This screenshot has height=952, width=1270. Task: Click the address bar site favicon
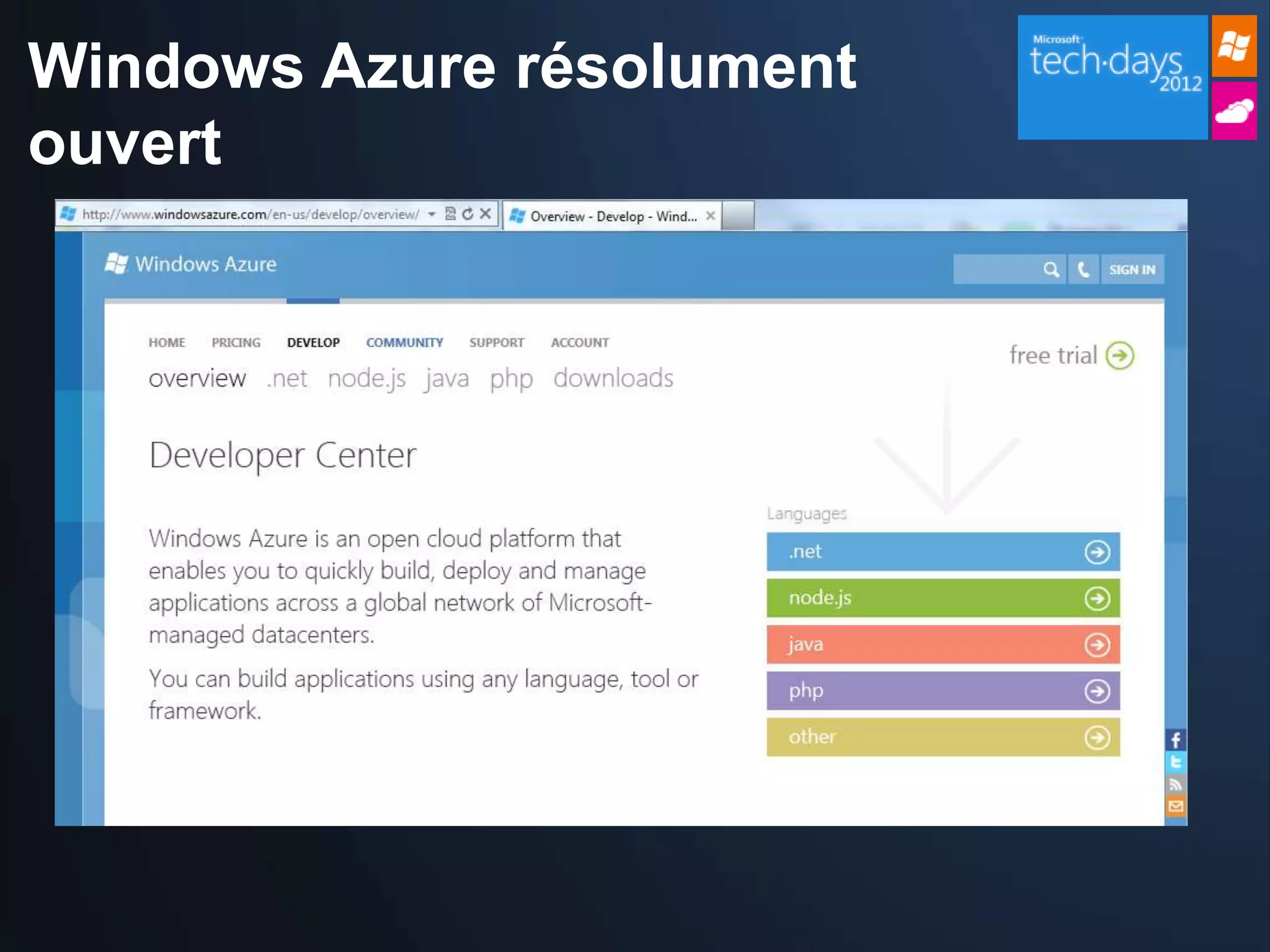68,214
